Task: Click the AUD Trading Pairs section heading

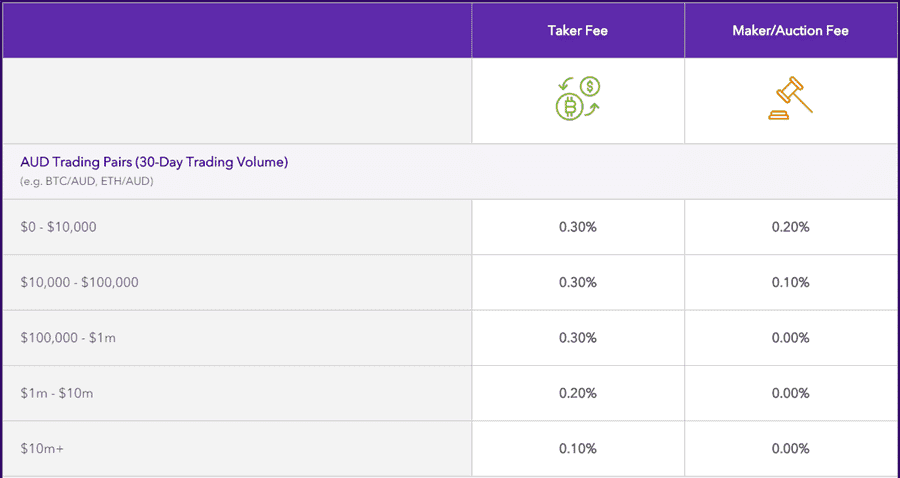Action: pos(154,162)
